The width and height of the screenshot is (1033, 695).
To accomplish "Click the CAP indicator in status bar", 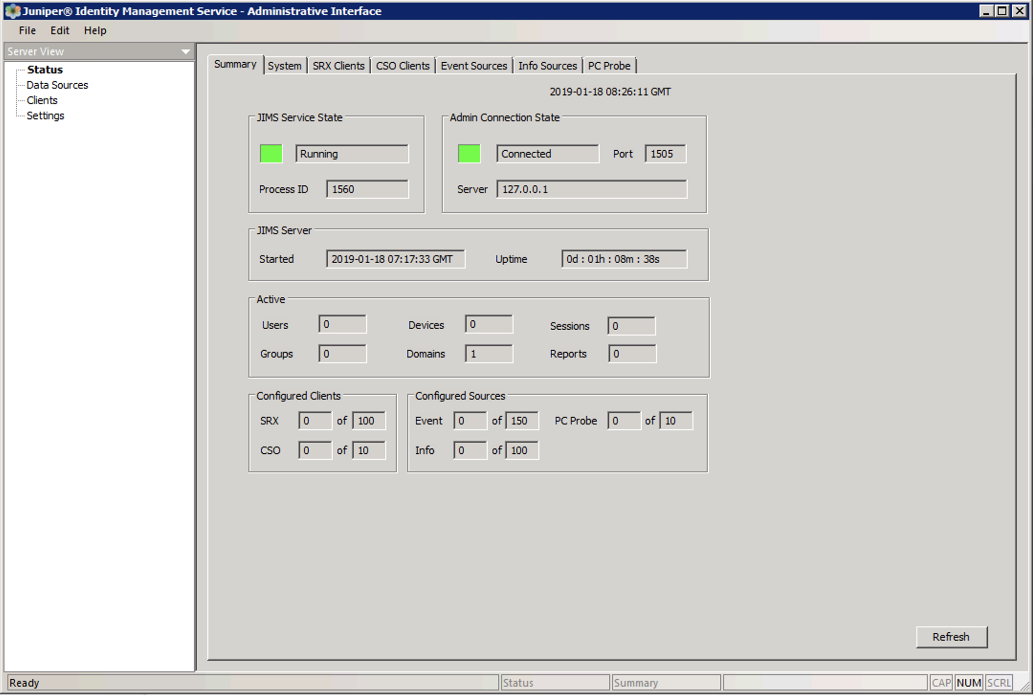I will (941, 683).
